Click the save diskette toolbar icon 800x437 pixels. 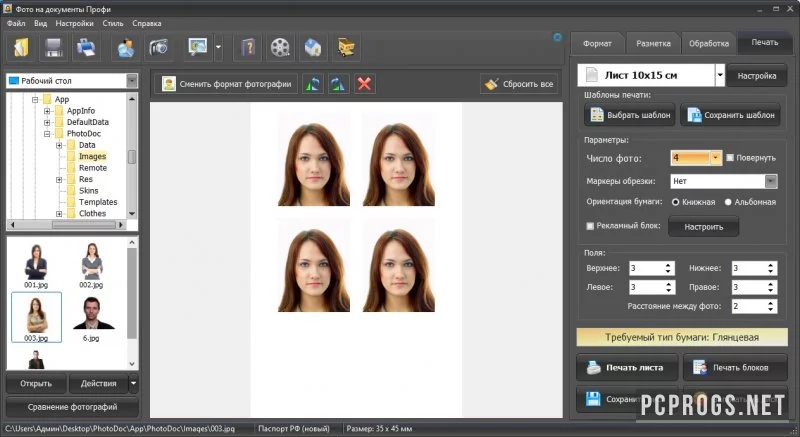(x=54, y=47)
